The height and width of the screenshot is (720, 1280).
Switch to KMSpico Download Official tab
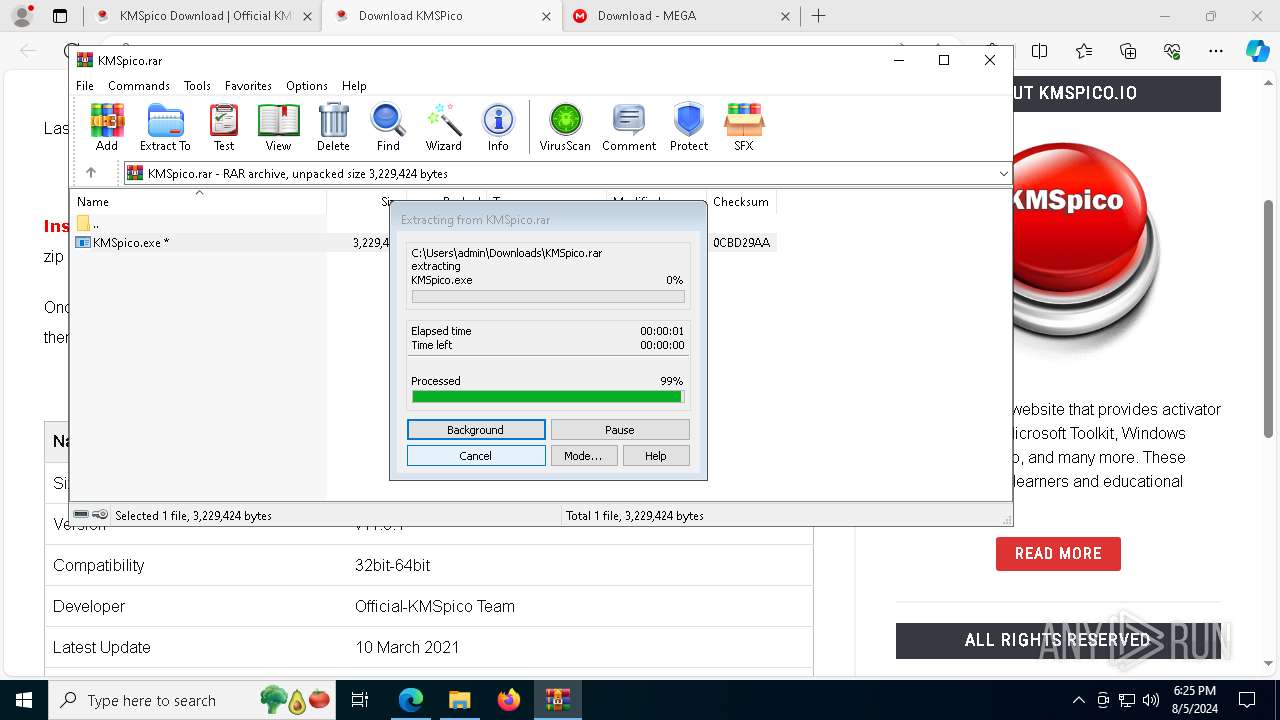(203, 16)
